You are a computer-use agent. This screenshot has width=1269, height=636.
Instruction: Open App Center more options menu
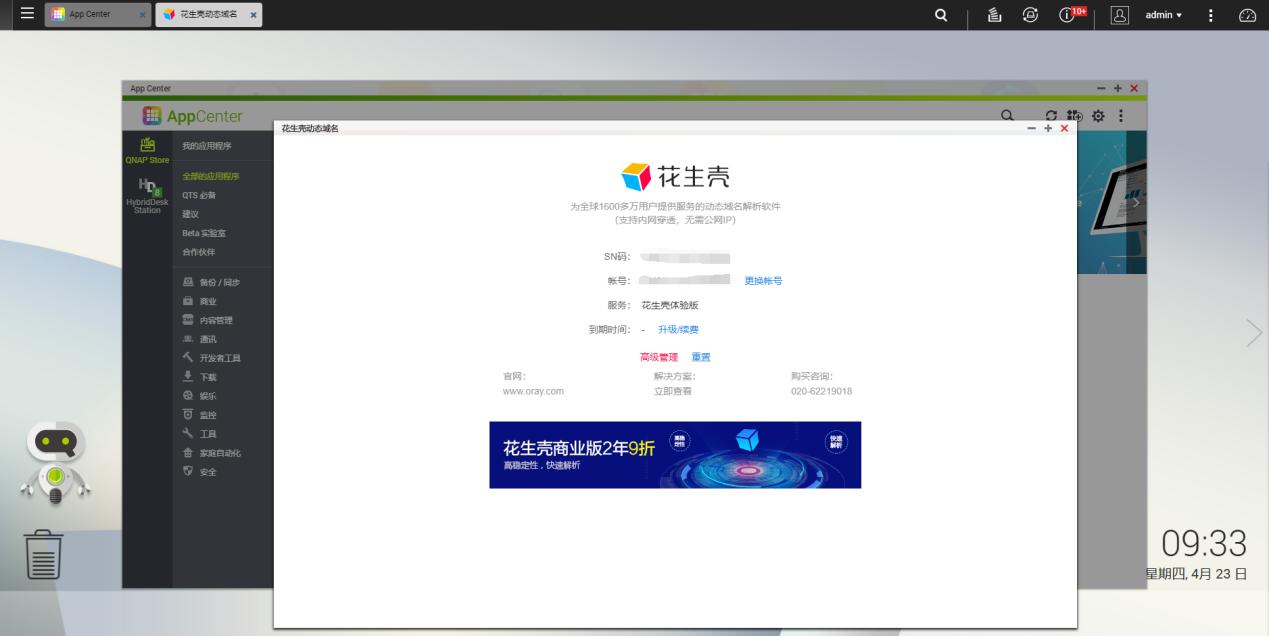tap(1120, 116)
